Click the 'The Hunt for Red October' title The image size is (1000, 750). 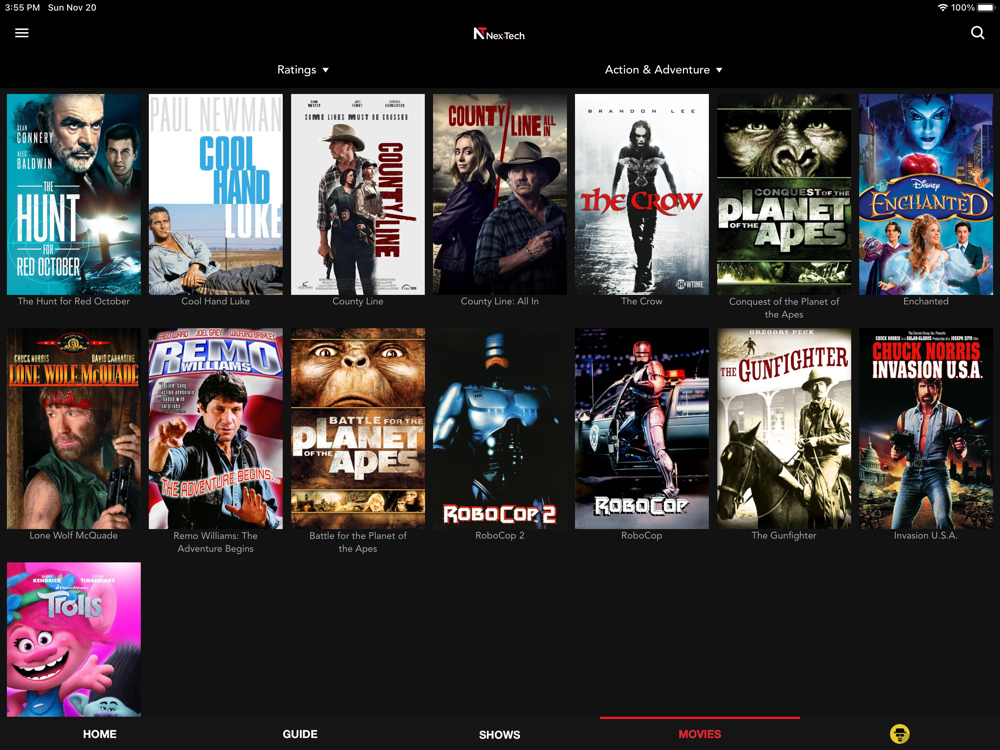tap(74, 301)
